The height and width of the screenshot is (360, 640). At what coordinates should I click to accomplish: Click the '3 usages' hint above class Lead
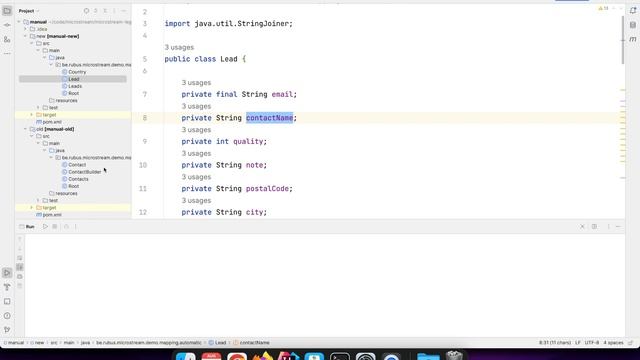pyautogui.click(x=179, y=47)
